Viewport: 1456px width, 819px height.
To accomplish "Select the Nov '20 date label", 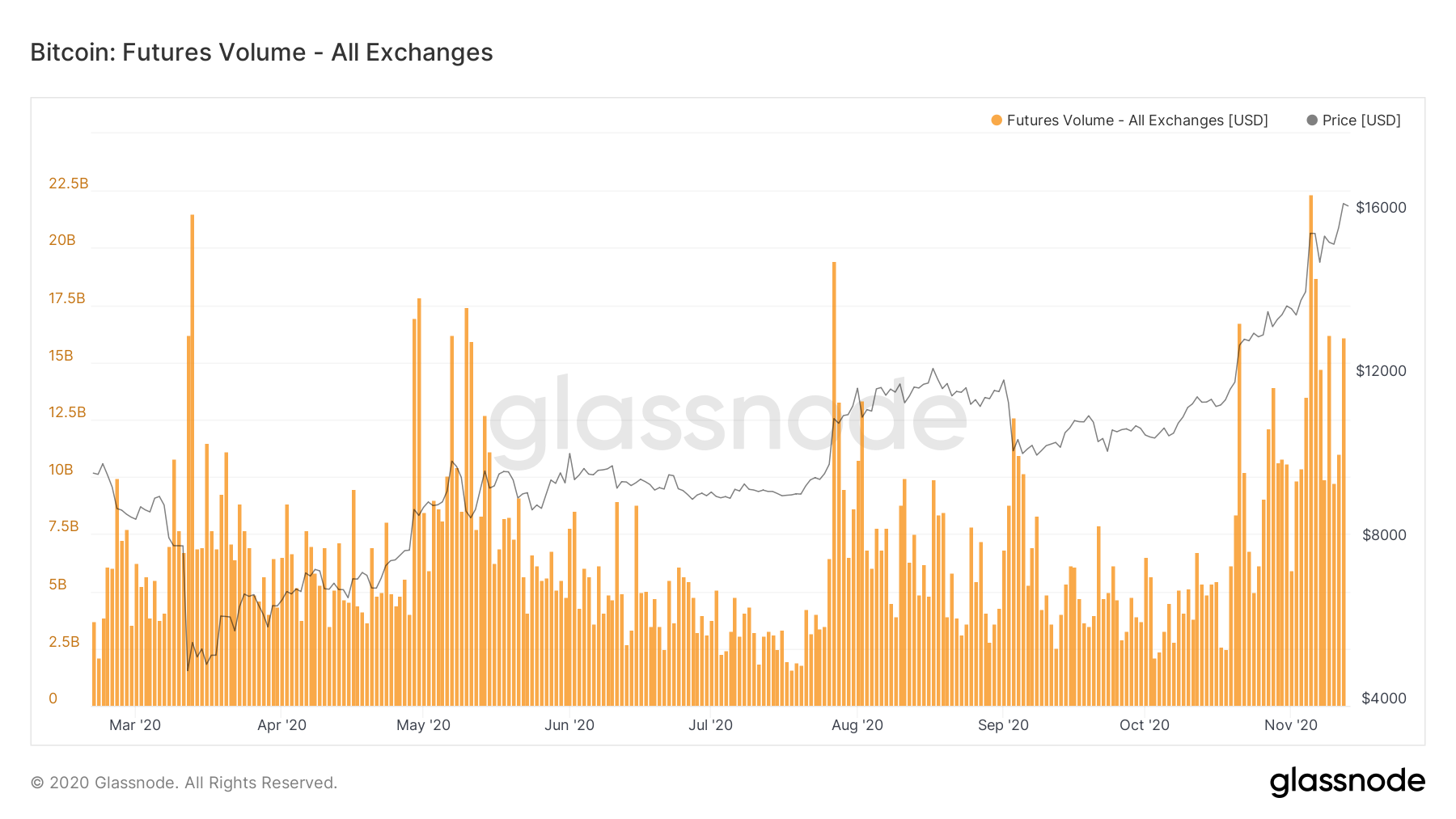I will [x=1291, y=725].
